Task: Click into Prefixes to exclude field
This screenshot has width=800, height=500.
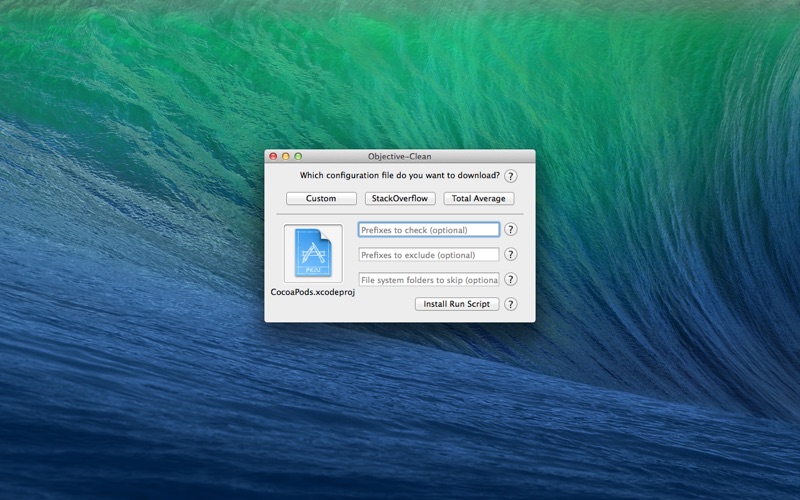Action: [x=429, y=255]
